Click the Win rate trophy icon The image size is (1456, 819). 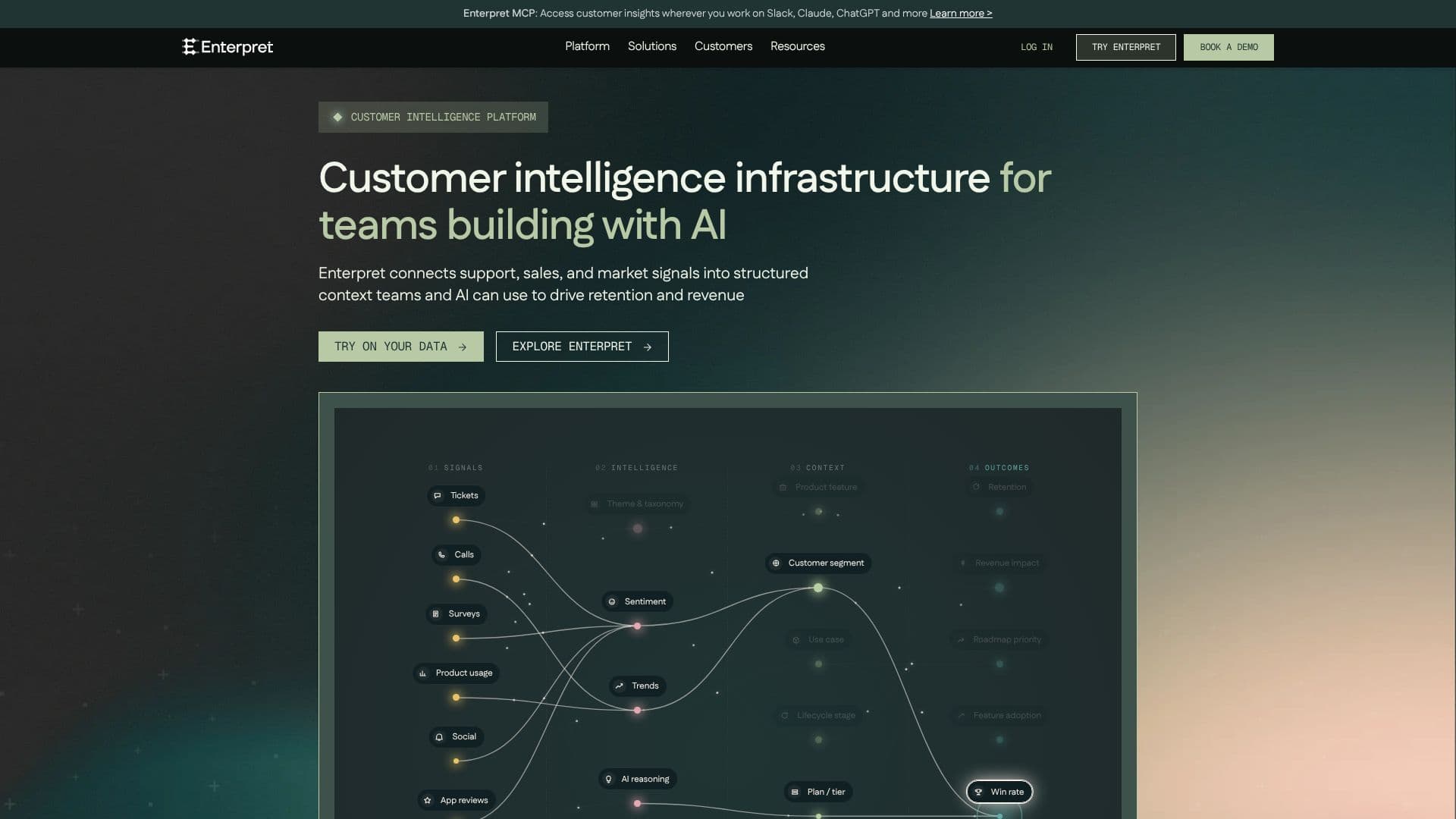point(978,792)
